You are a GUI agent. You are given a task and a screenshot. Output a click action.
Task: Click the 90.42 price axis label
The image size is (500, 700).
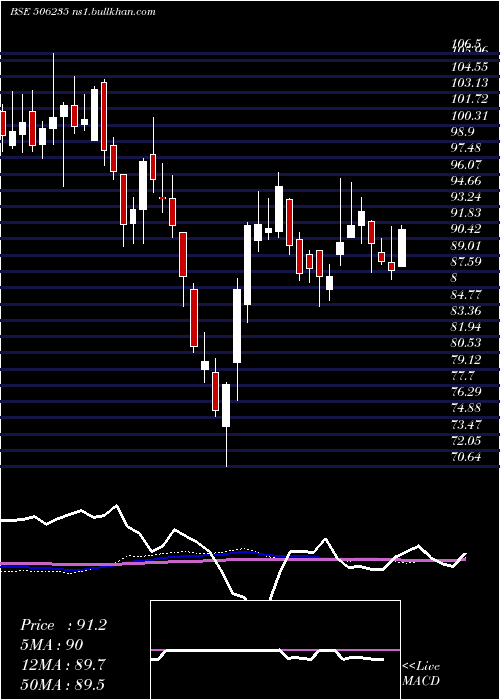click(466, 229)
